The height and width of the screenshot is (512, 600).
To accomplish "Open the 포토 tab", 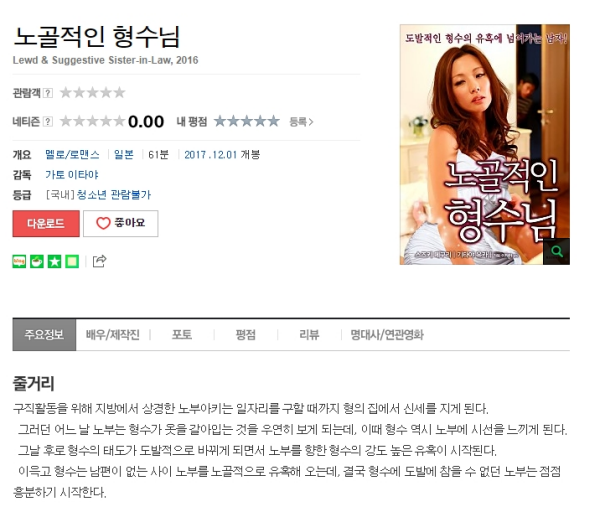I will (x=182, y=335).
